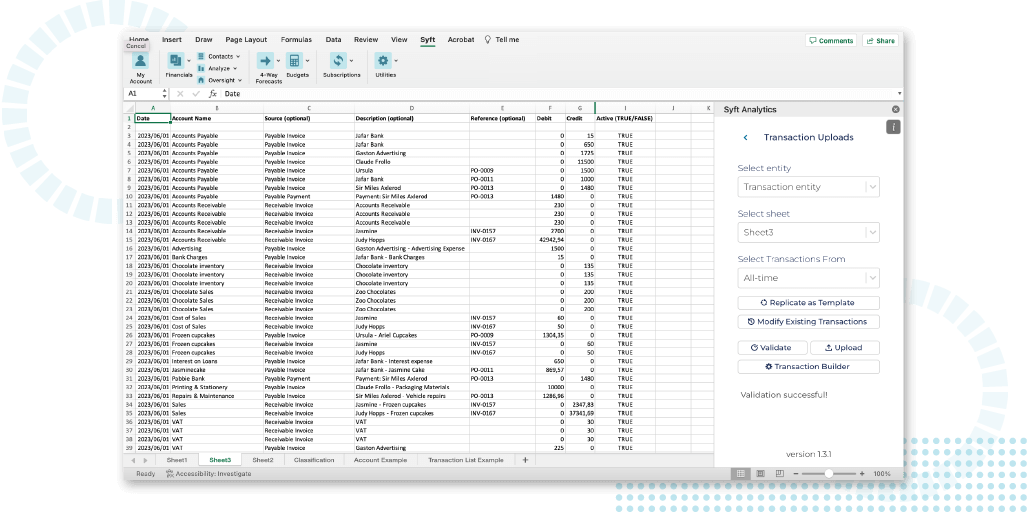1027x512 pixels.
Task: Add a new sheet with plus icon
Action: pyautogui.click(x=525, y=460)
